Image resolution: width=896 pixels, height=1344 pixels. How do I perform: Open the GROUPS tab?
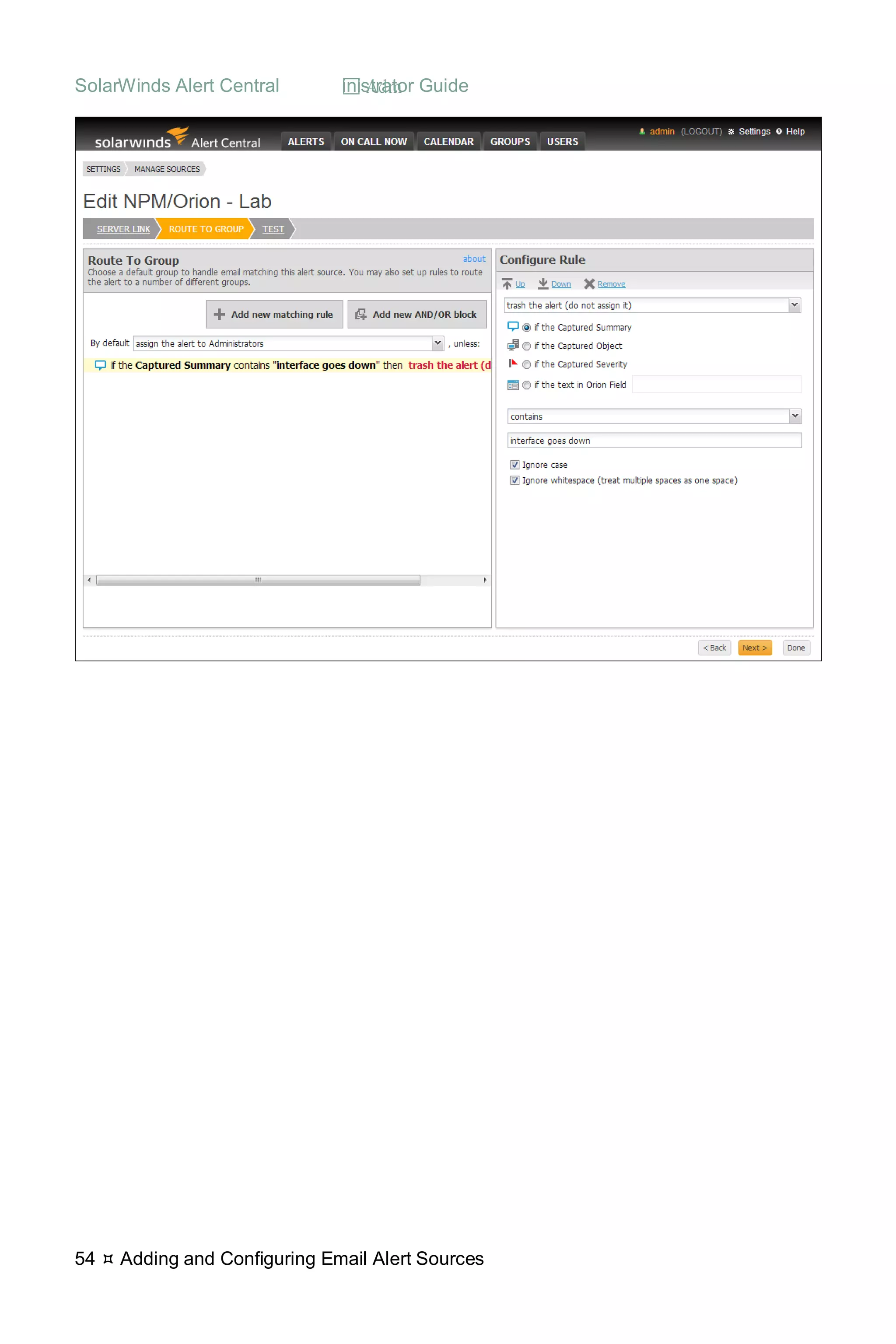click(x=510, y=141)
